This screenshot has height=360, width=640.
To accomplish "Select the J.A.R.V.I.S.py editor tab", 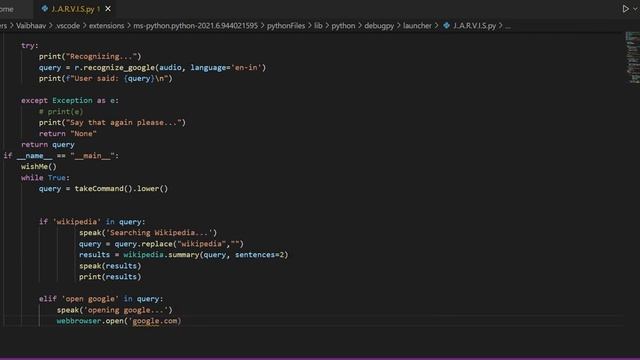I will coord(76,9).
